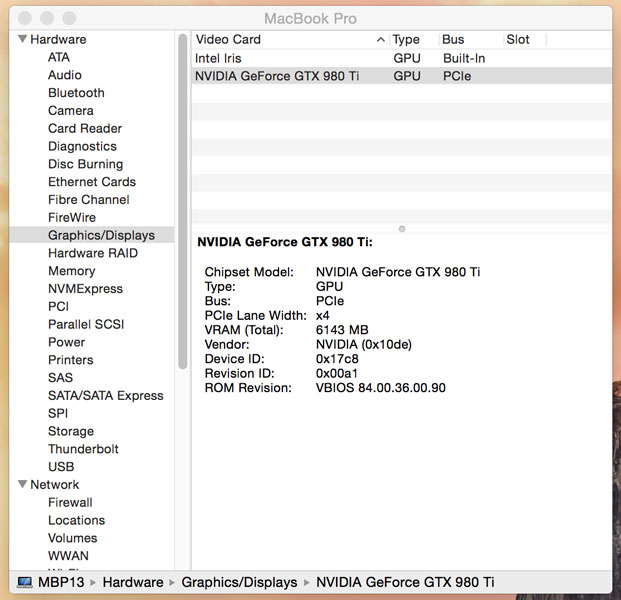Select the Intel Iris row

click(x=402, y=58)
